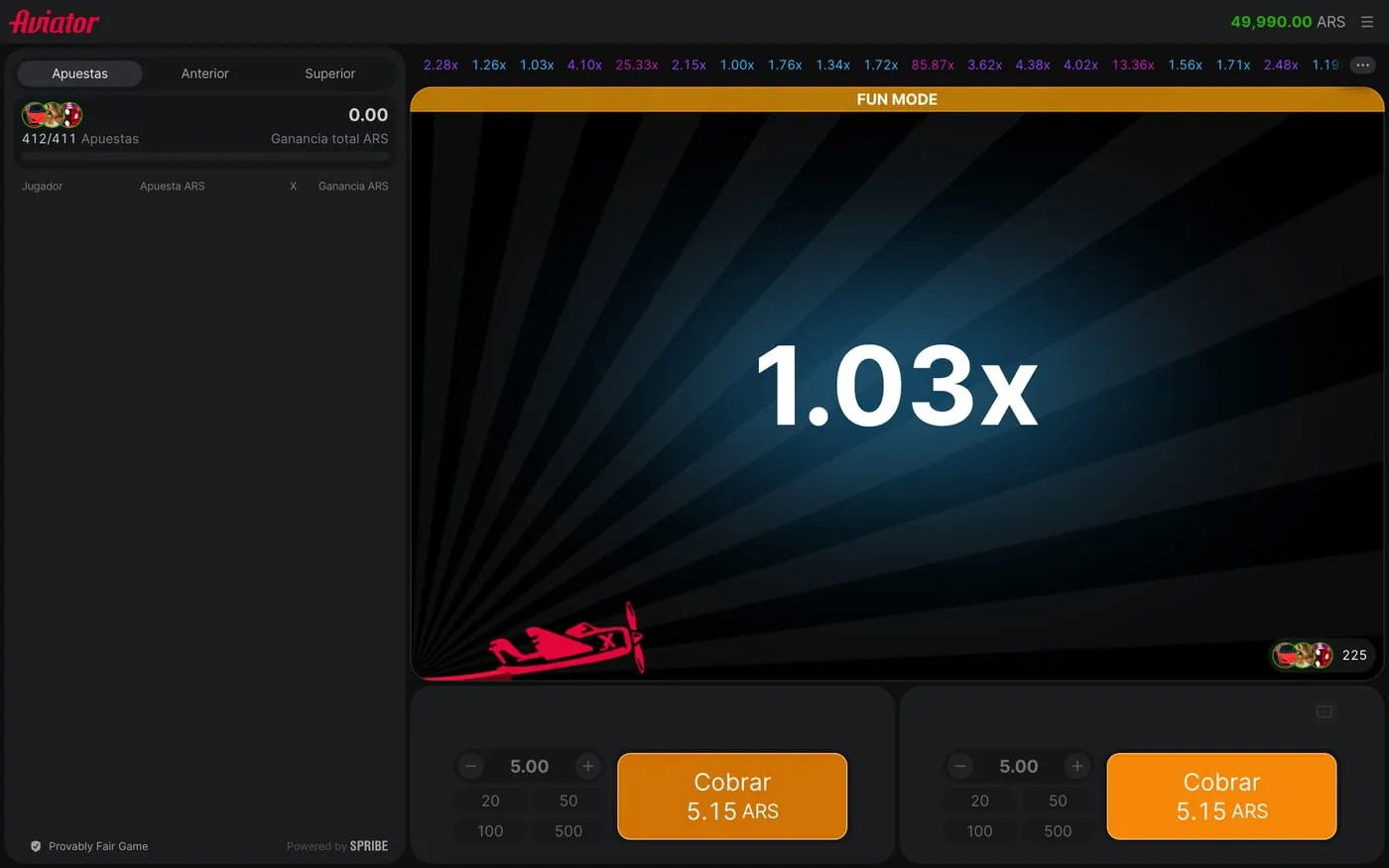Image resolution: width=1389 pixels, height=868 pixels.
Task: Remove second bet panel via top-right icon
Action: 1325,711
